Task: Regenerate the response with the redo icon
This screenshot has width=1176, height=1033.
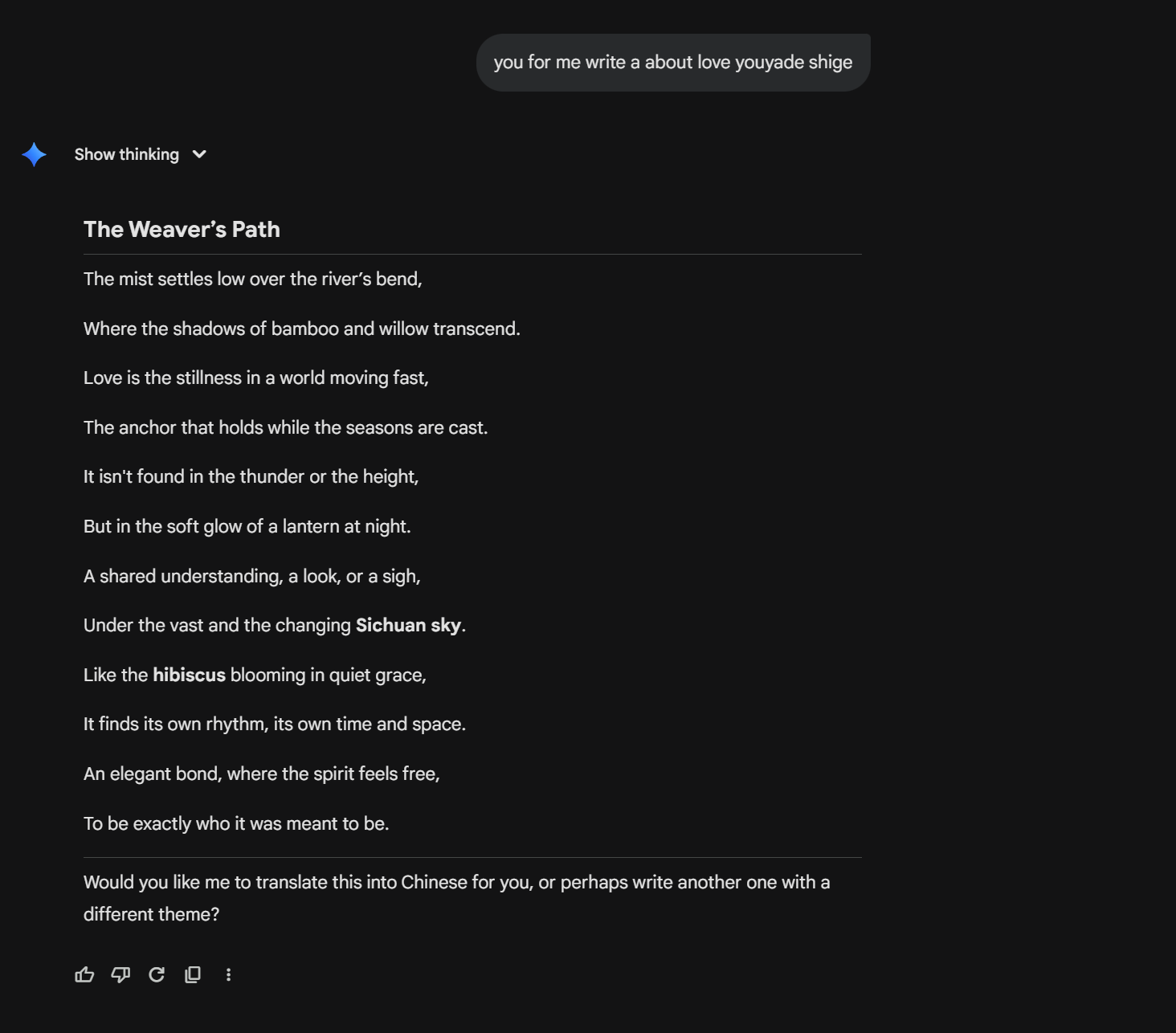Action: [x=157, y=974]
